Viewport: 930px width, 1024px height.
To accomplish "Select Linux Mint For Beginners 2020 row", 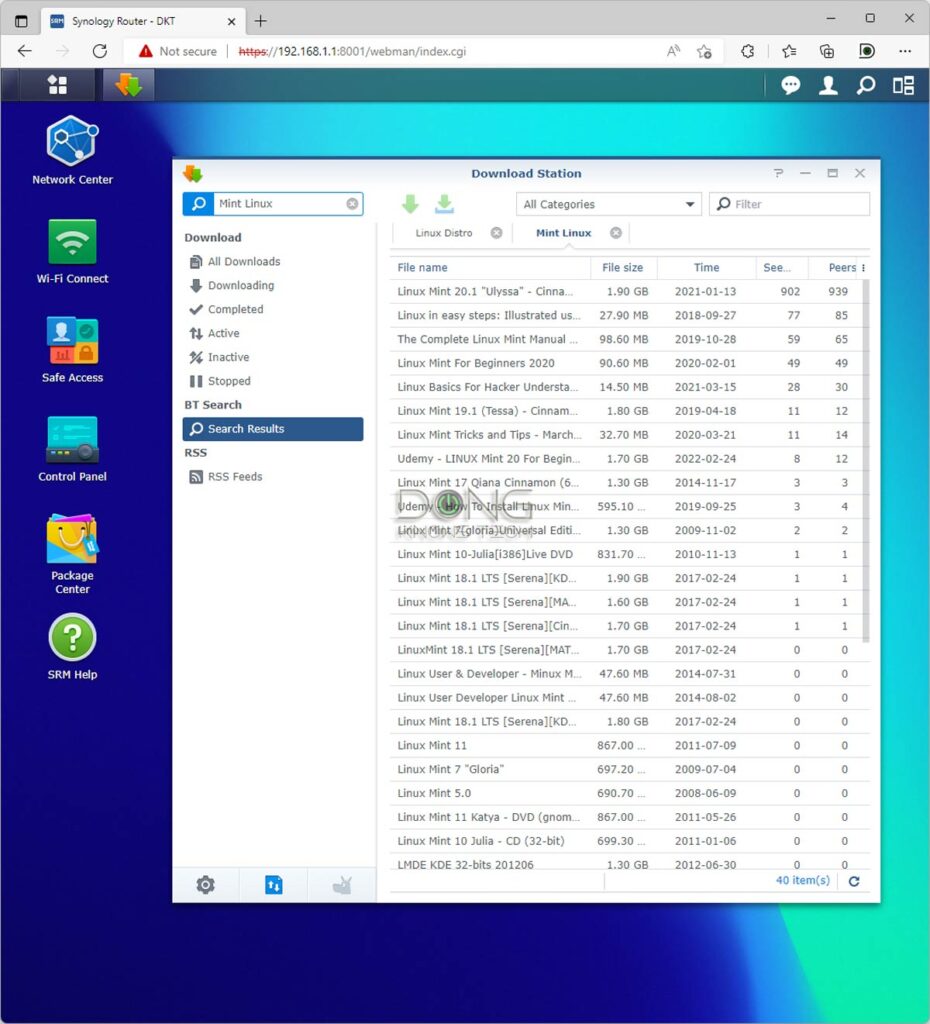I will pyautogui.click(x=628, y=364).
